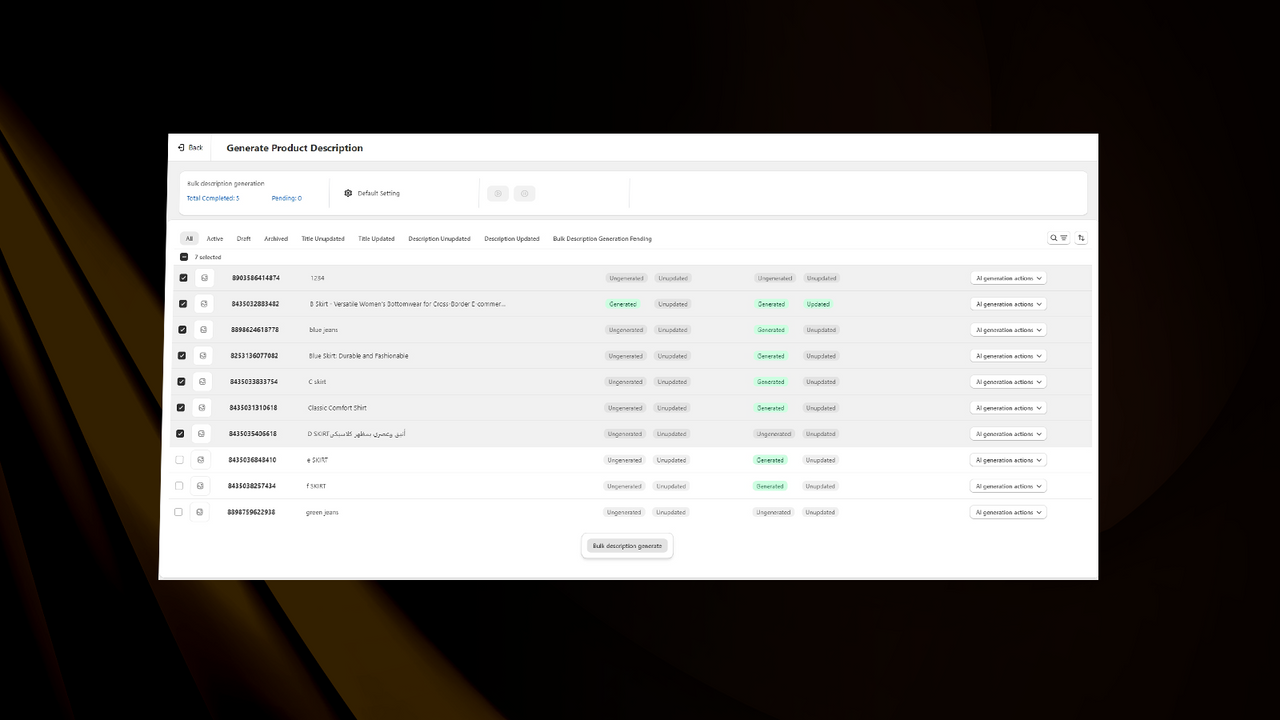Open search and filter control
Screen dimensions: 1280x720
click(1059, 238)
